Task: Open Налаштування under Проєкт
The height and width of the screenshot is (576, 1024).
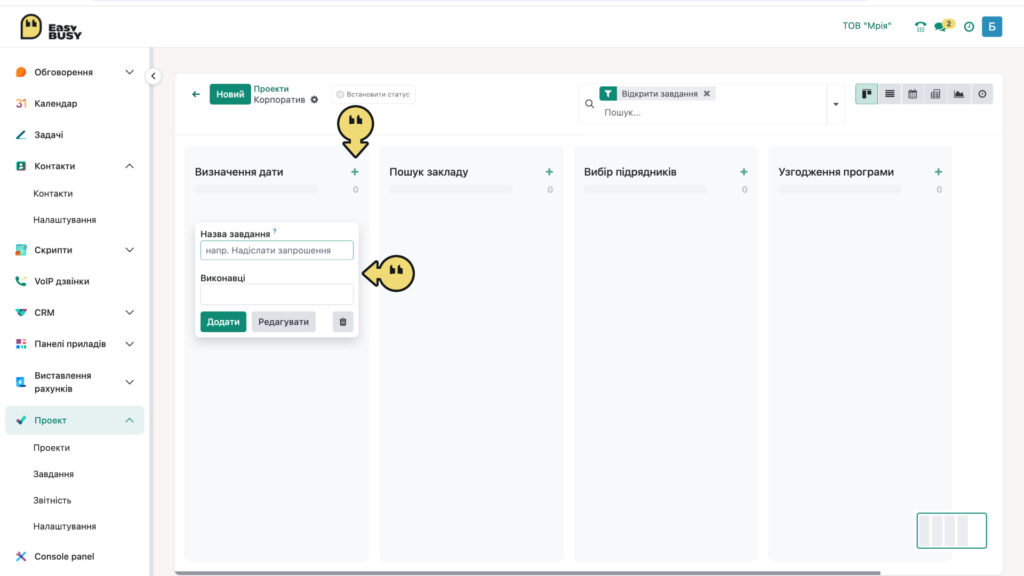Action: tap(65, 526)
